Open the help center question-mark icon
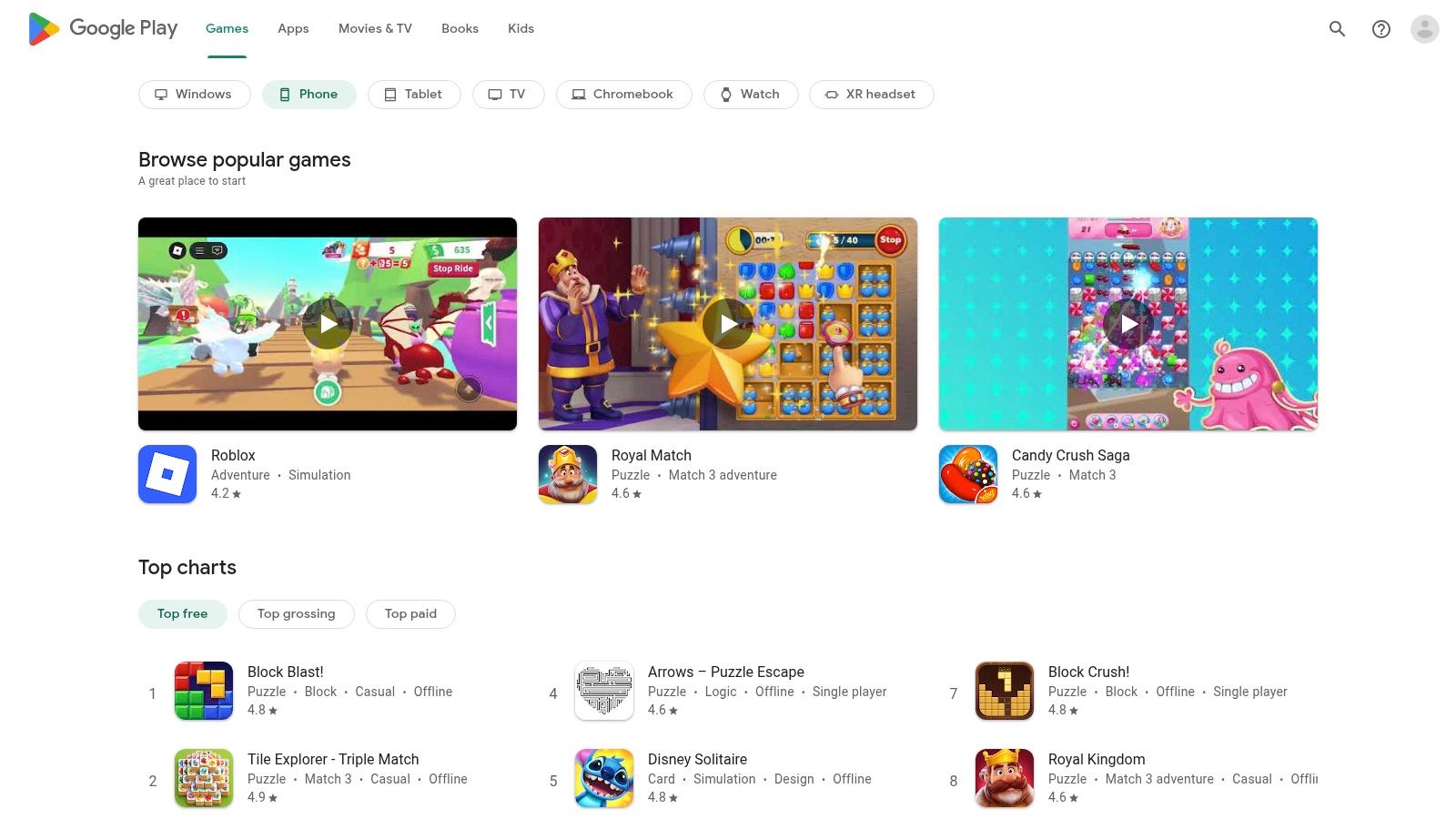The height and width of the screenshot is (819, 1456). click(x=1381, y=29)
